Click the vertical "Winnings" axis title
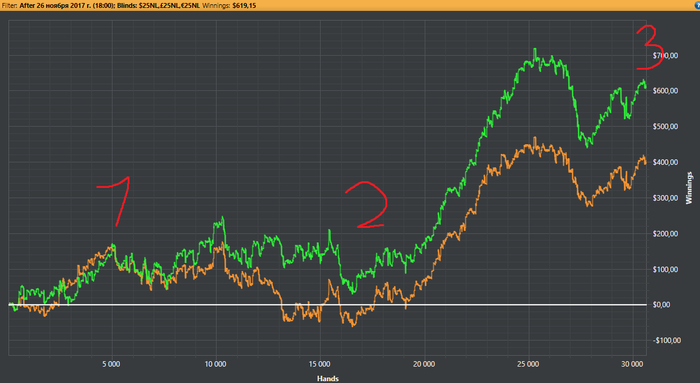This screenshot has width=700, height=383. 689,188
